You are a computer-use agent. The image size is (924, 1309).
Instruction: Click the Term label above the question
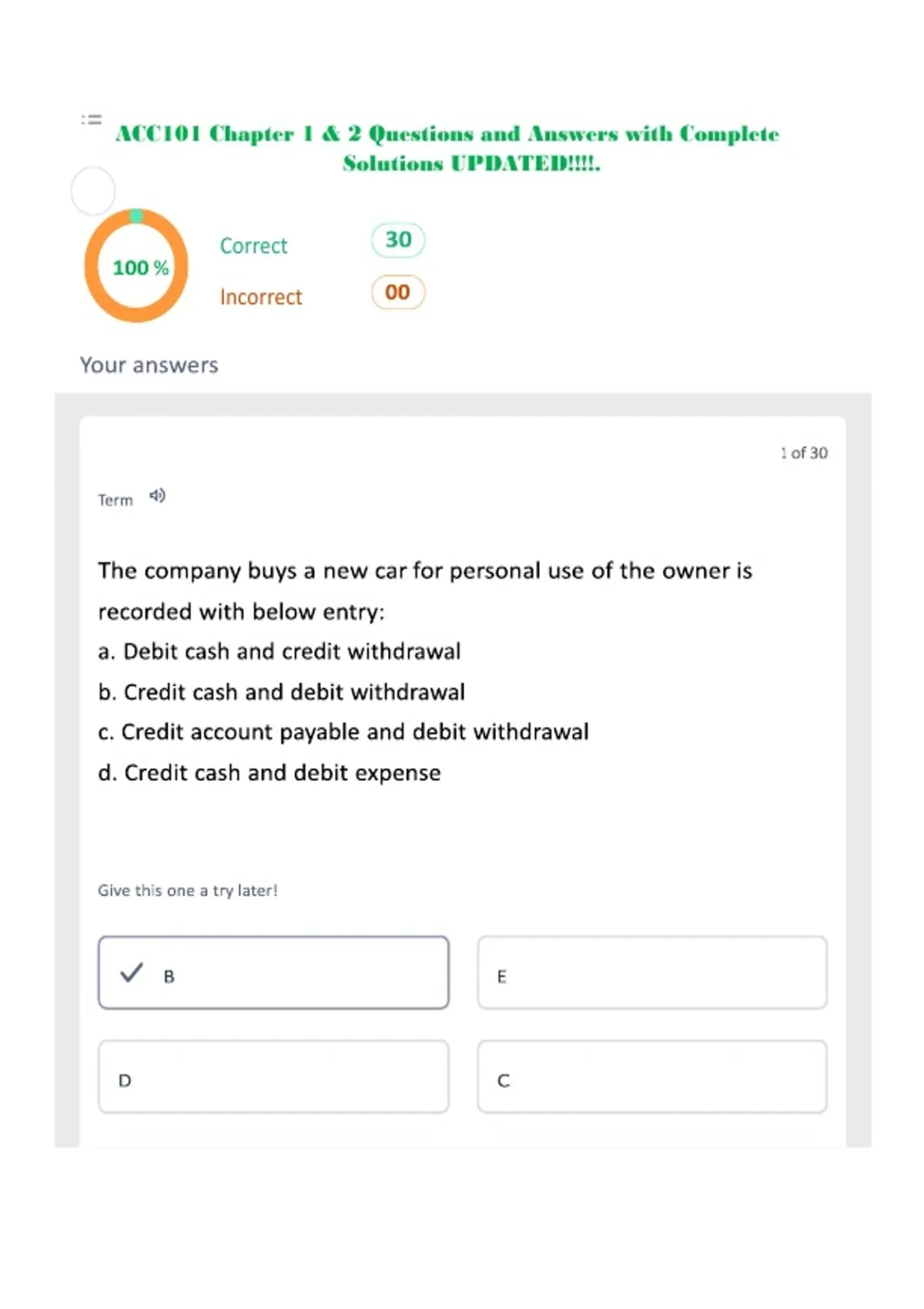pyautogui.click(x=115, y=500)
